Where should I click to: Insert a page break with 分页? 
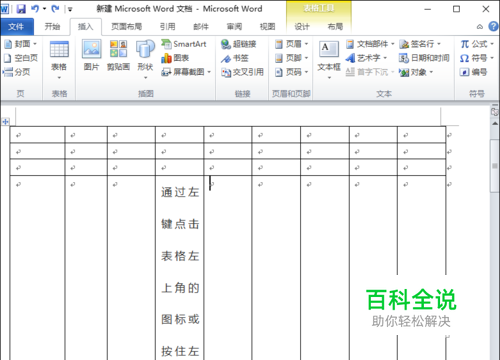(17, 72)
